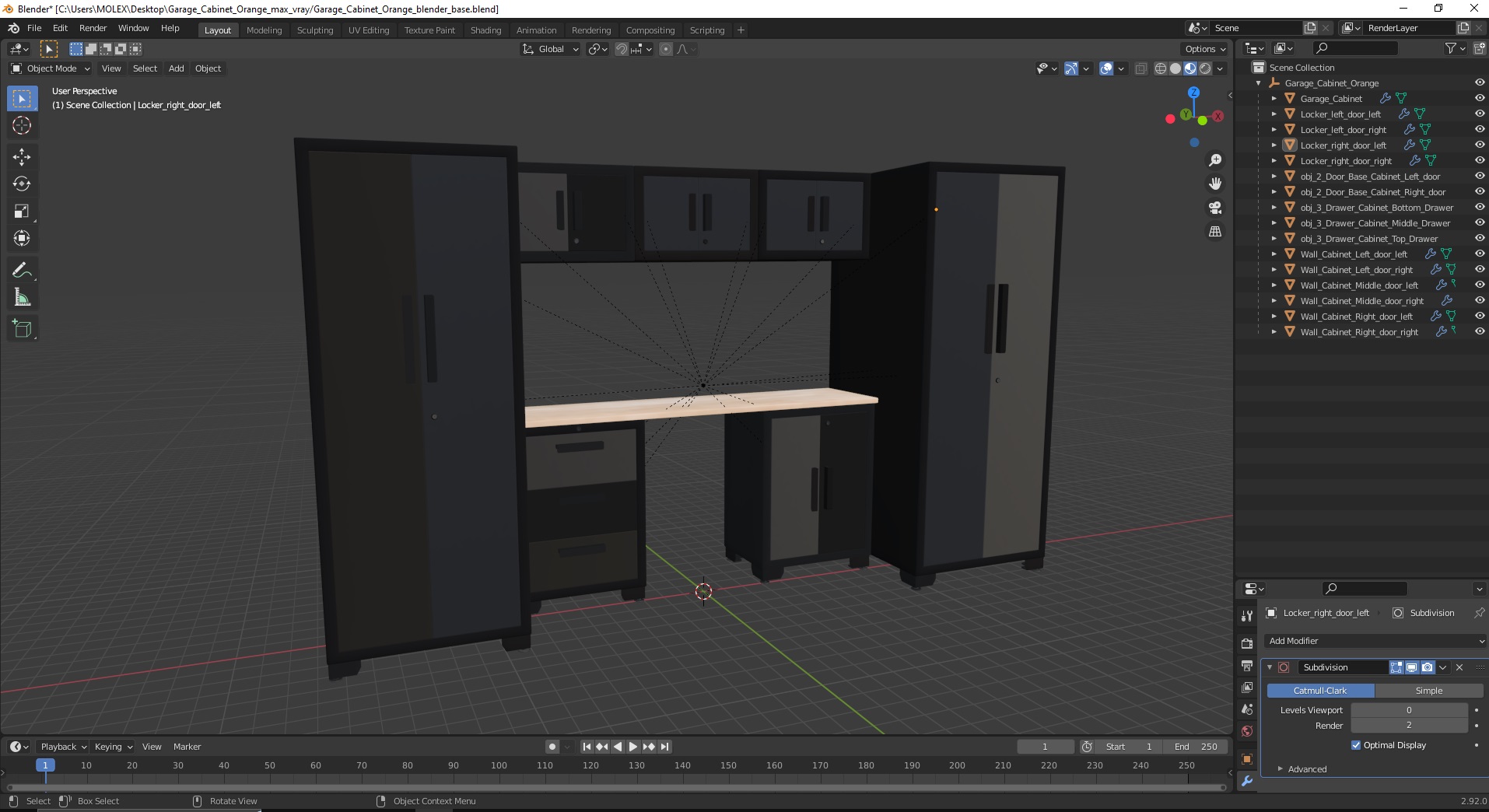
Task: Collapse the Subdivision modifier panel
Action: click(1270, 667)
